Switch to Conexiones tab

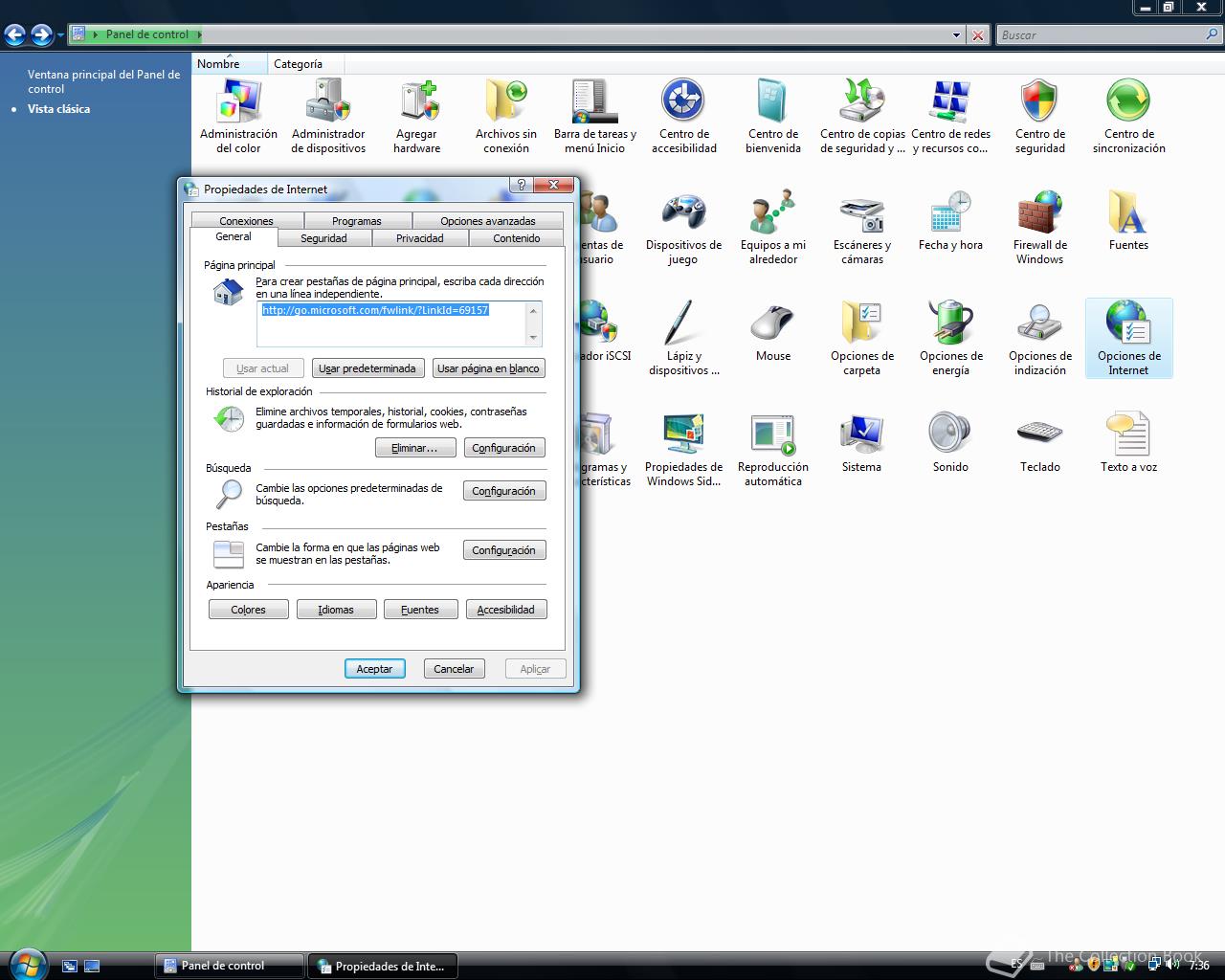point(246,221)
